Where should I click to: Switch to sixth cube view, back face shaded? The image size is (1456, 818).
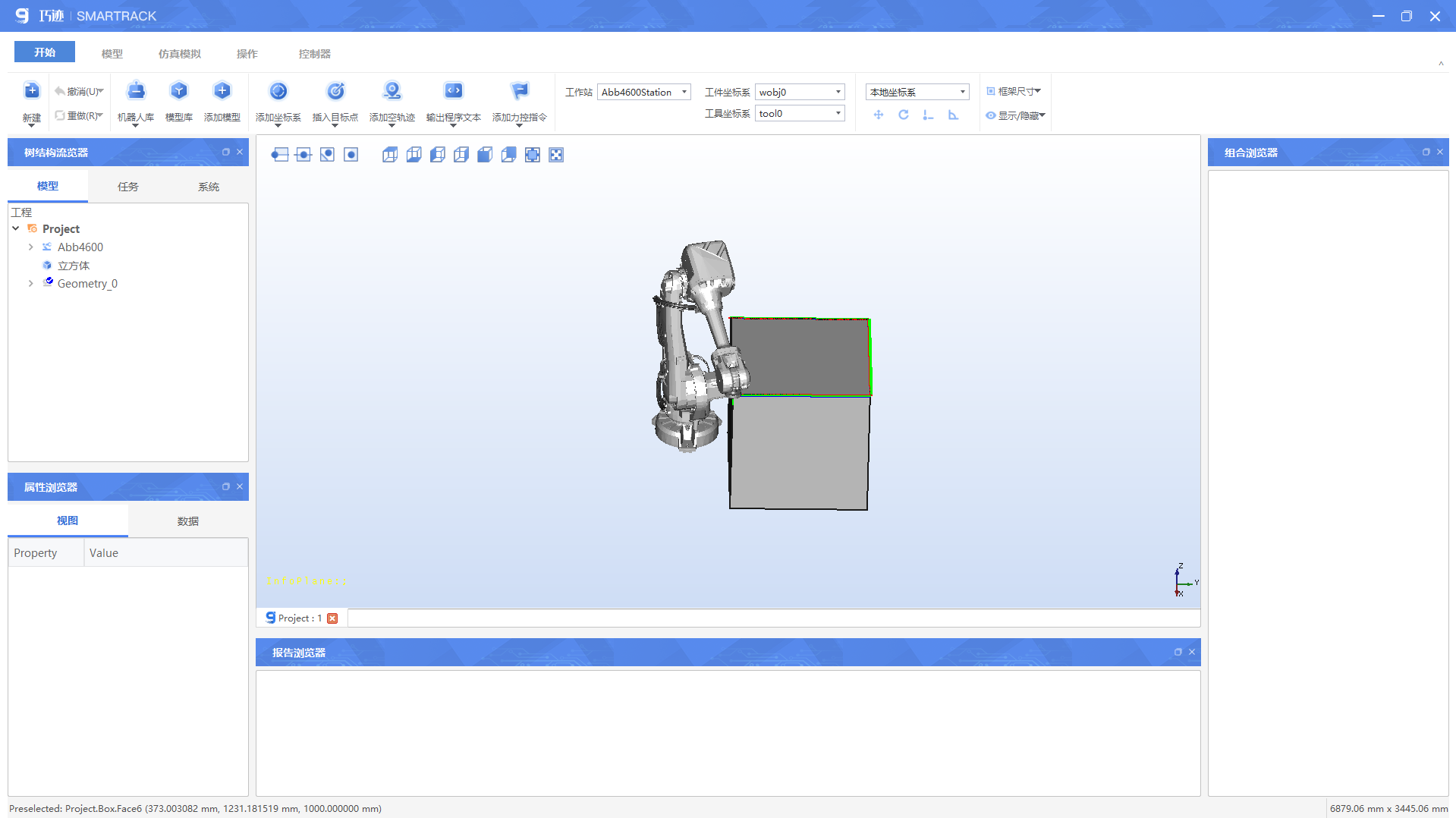[508, 155]
